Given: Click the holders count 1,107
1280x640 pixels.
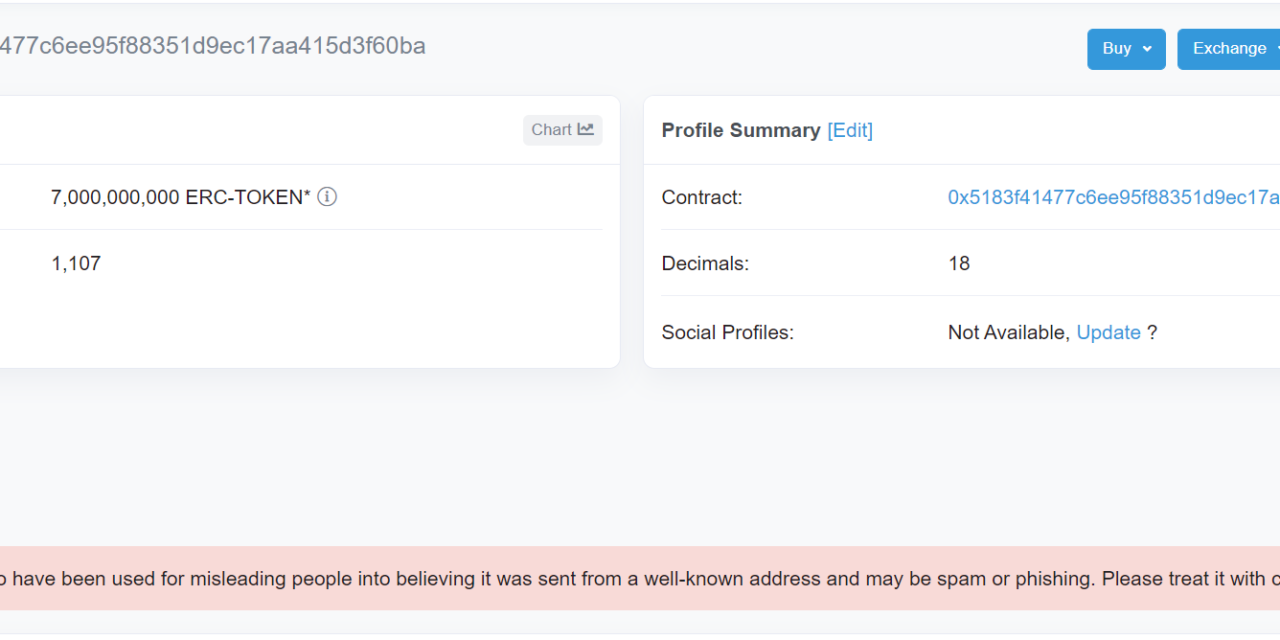Looking at the screenshot, I should (x=76, y=263).
